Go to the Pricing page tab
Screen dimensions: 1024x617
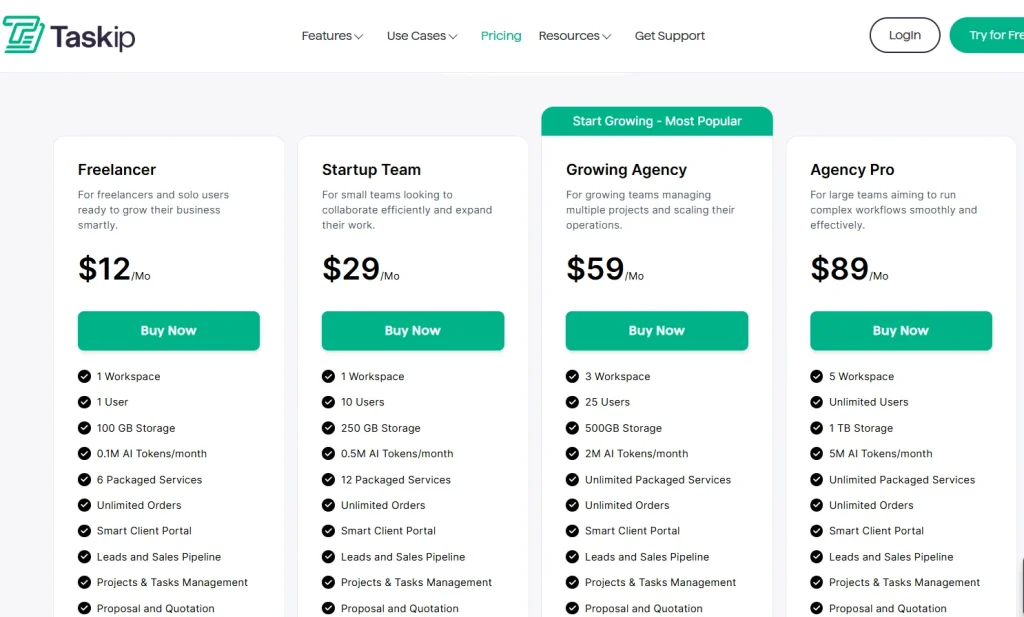501,36
